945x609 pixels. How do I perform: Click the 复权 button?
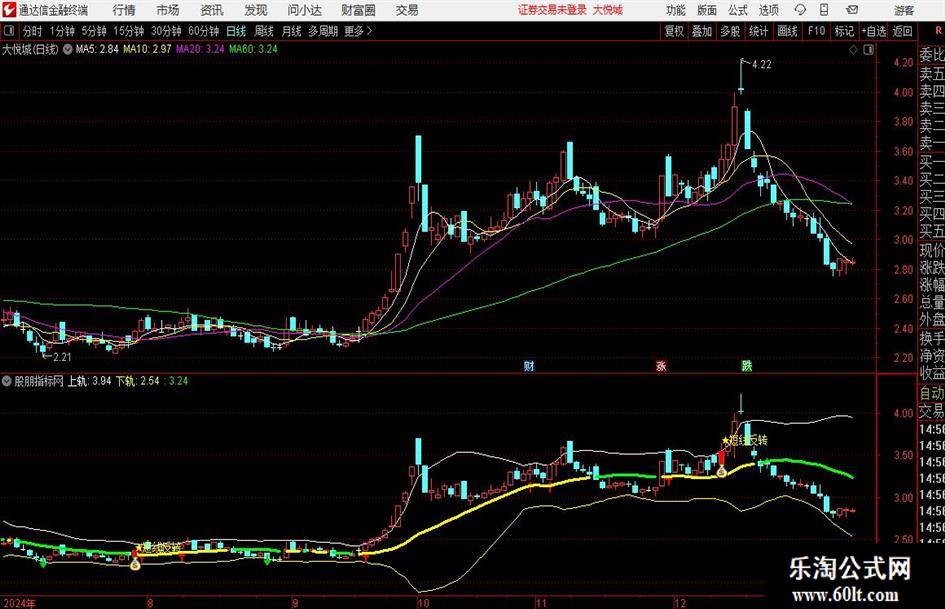click(674, 31)
